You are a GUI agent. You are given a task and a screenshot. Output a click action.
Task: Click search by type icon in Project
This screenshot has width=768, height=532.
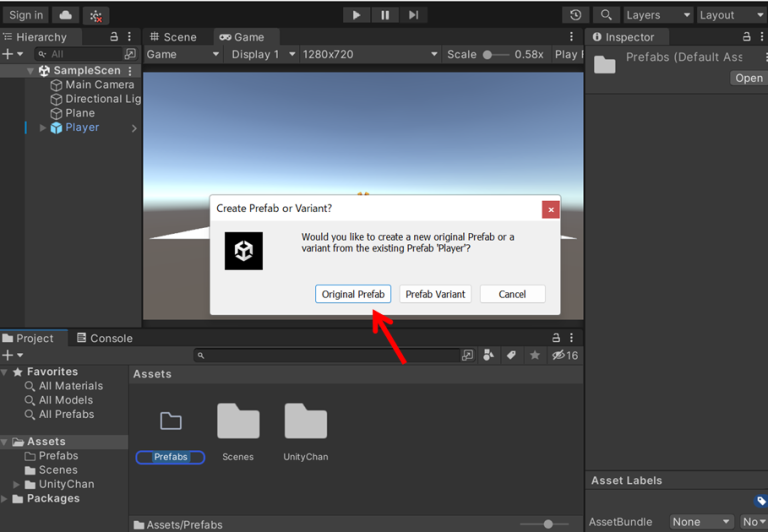(x=488, y=355)
